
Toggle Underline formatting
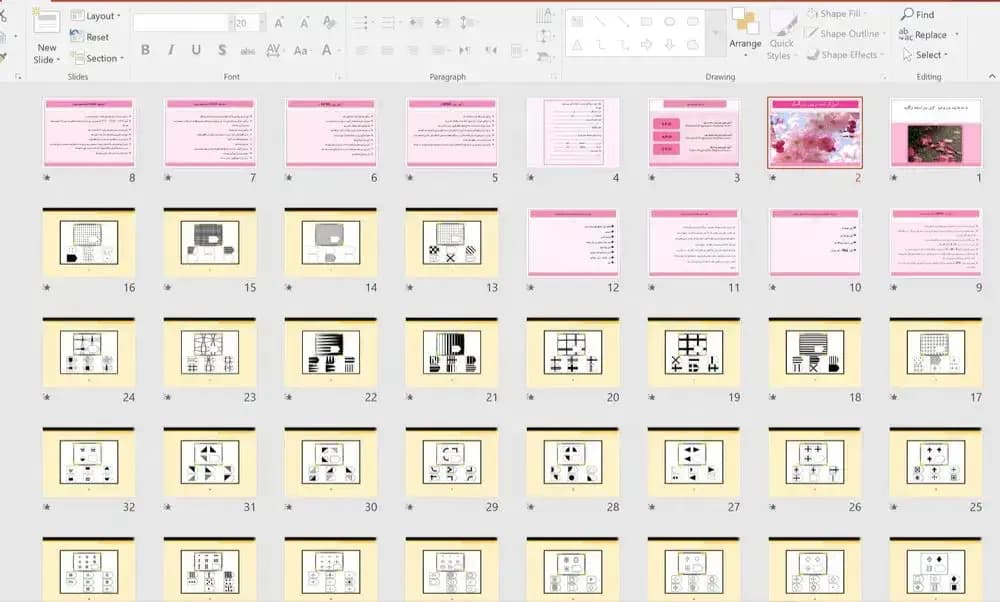tap(196, 50)
